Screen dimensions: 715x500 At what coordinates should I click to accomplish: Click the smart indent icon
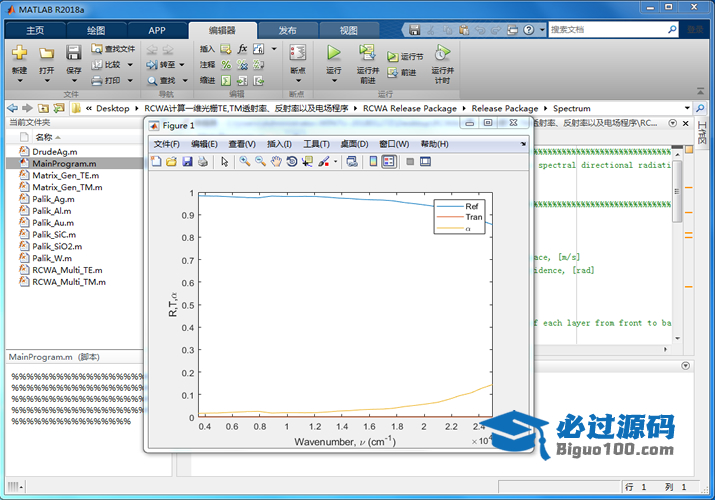pyautogui.click(x=226, y=81)
